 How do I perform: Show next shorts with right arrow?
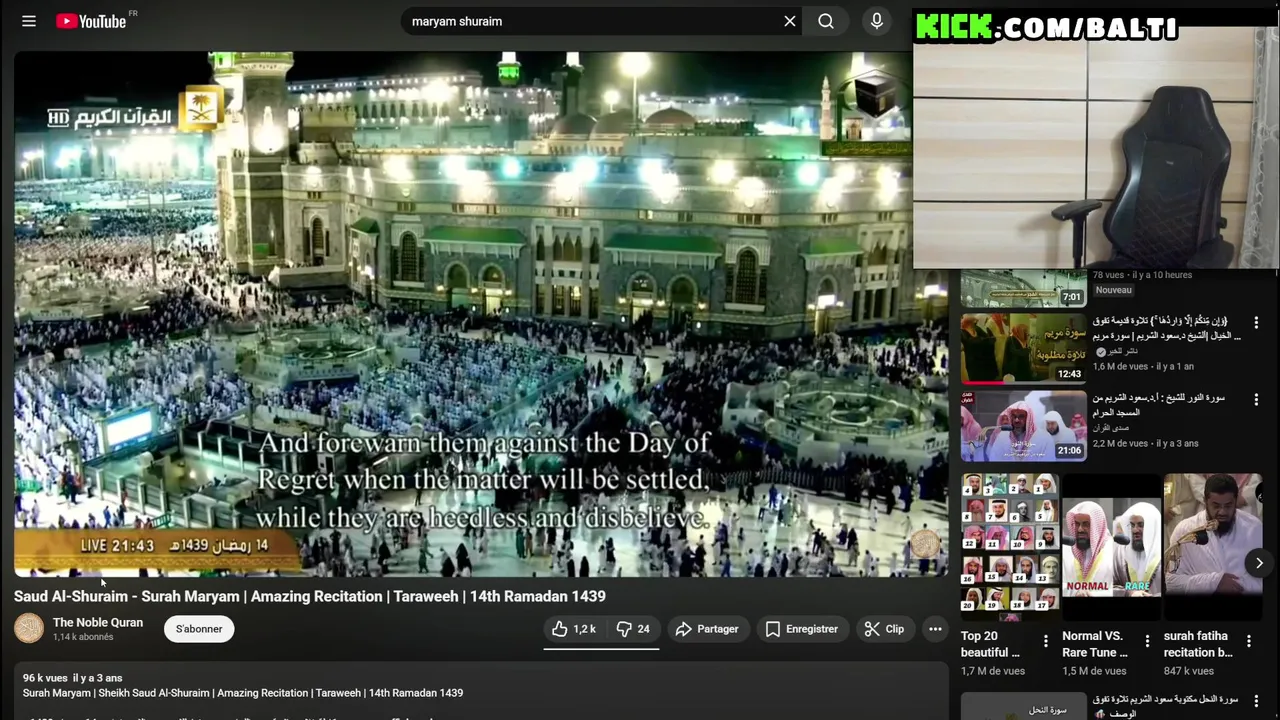pos(1259,563)
